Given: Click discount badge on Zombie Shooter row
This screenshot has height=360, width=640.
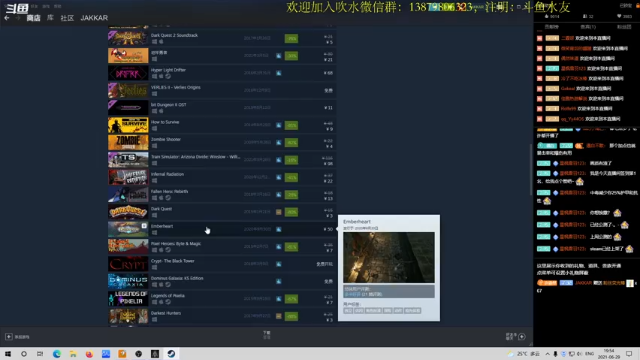Looking at the screenshot, I should pyautogui.click(x=291, y=142).
